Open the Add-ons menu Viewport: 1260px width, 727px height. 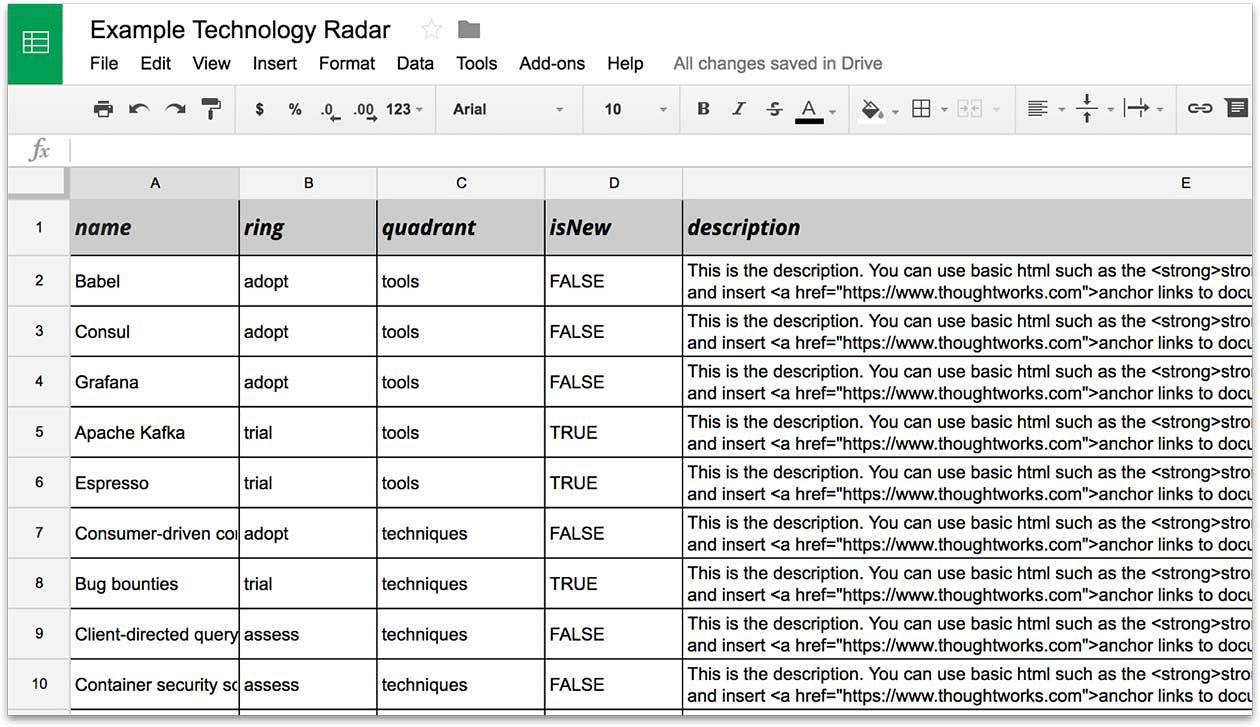pyautogui.click(x=552, y=63)
